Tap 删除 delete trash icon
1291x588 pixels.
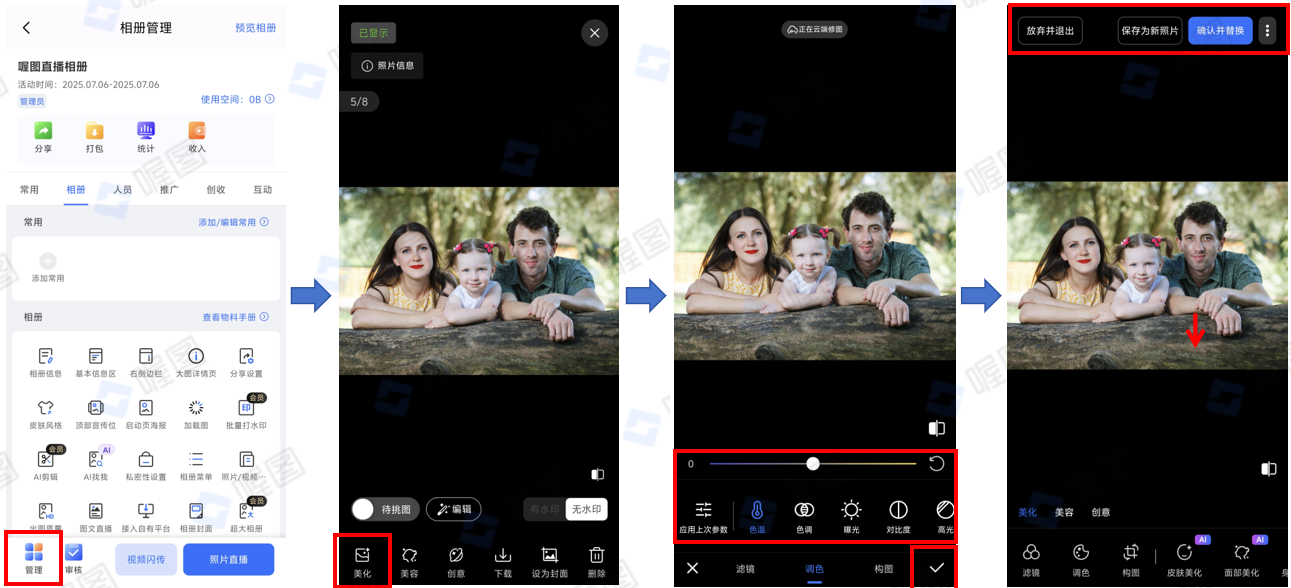(596, 555)
